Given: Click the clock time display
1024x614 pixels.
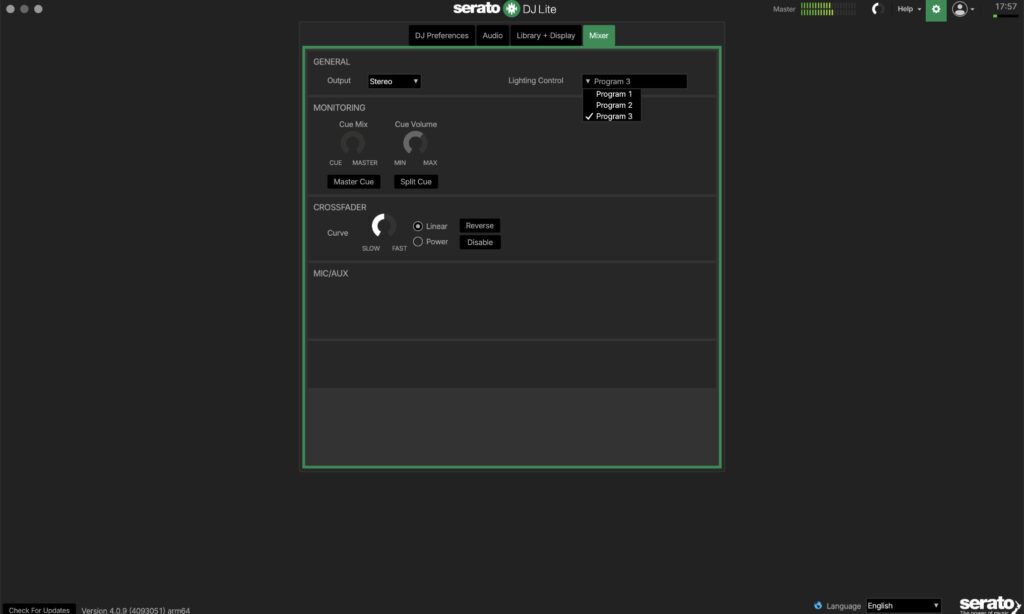Looking at the screenshot, I should tap(1005, 7).
